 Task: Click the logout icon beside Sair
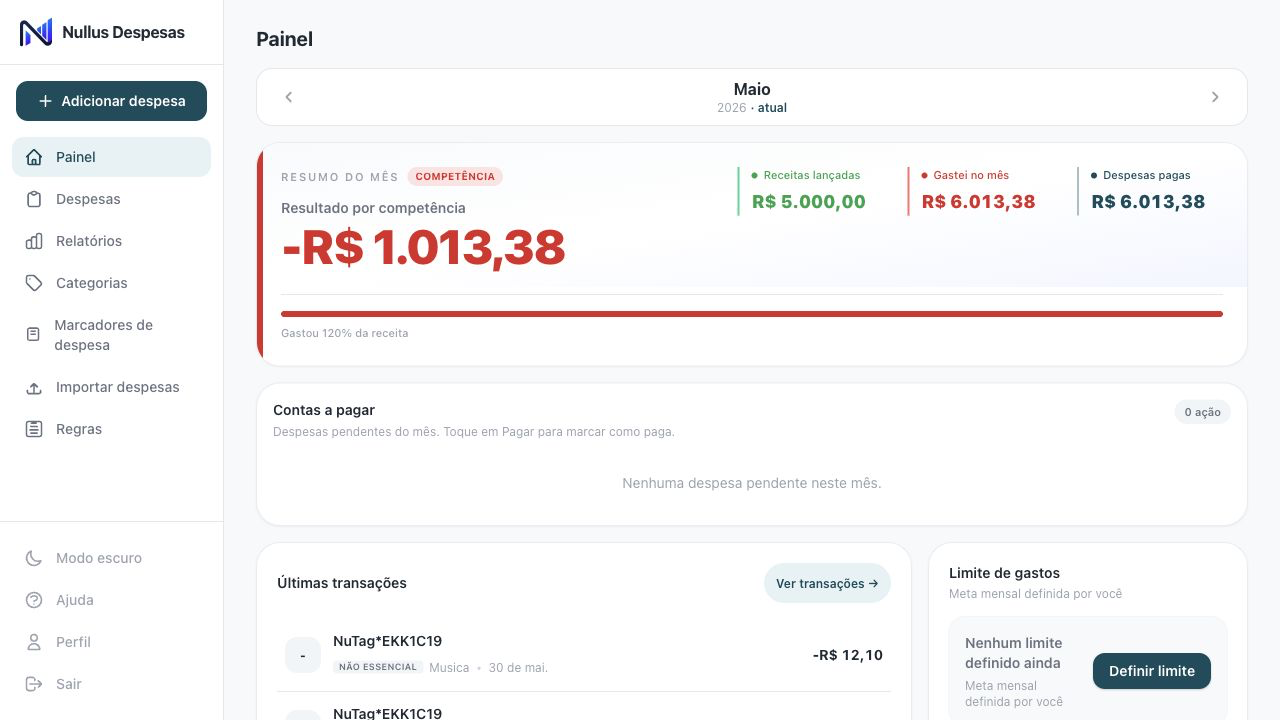34,684
